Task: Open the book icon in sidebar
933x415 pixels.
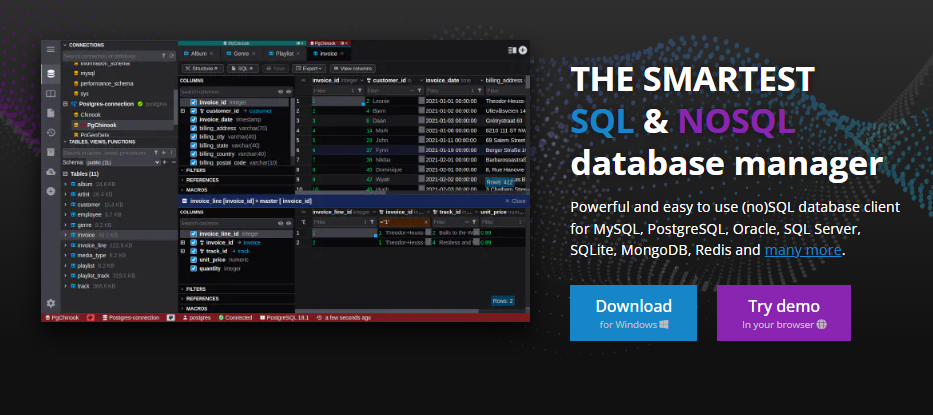Action: tap(51, 93)
